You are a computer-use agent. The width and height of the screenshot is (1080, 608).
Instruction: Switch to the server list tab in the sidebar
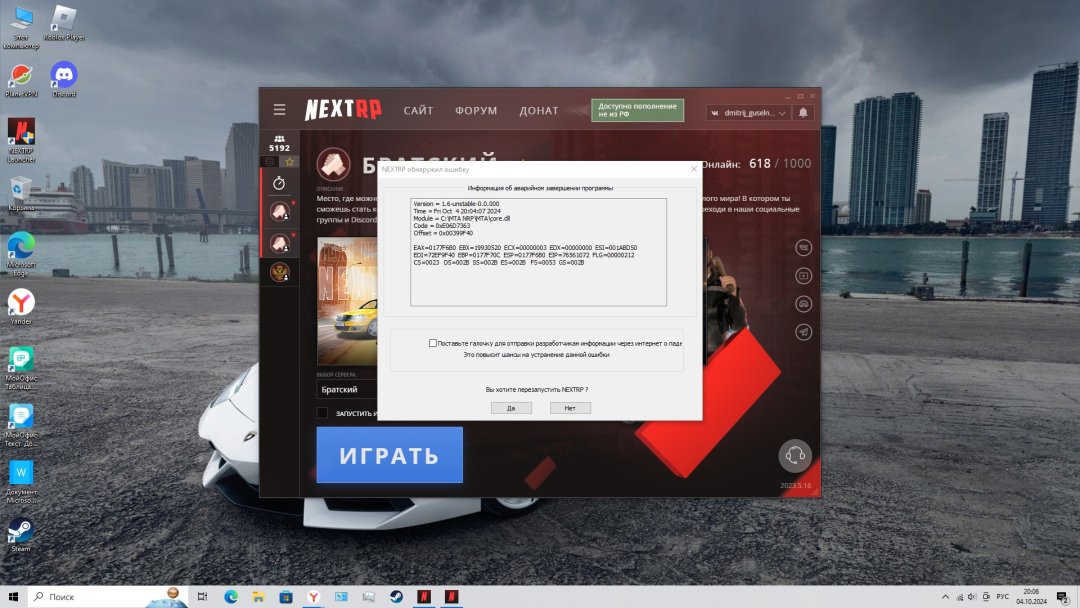click(x=270, y=162)
